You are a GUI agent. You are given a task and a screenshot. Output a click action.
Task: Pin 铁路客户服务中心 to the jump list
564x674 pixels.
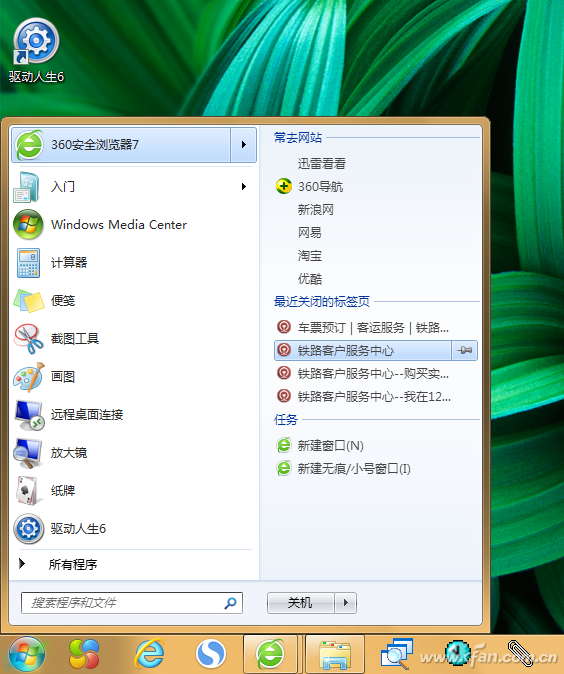(465, 350)
